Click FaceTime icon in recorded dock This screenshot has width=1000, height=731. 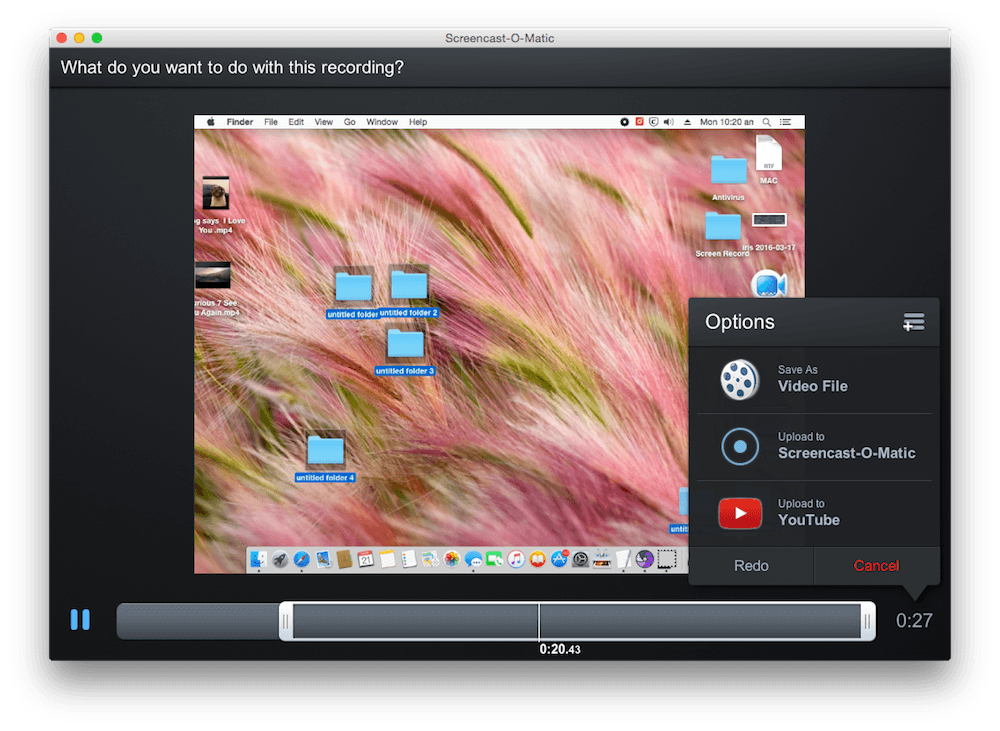point(494,559)
